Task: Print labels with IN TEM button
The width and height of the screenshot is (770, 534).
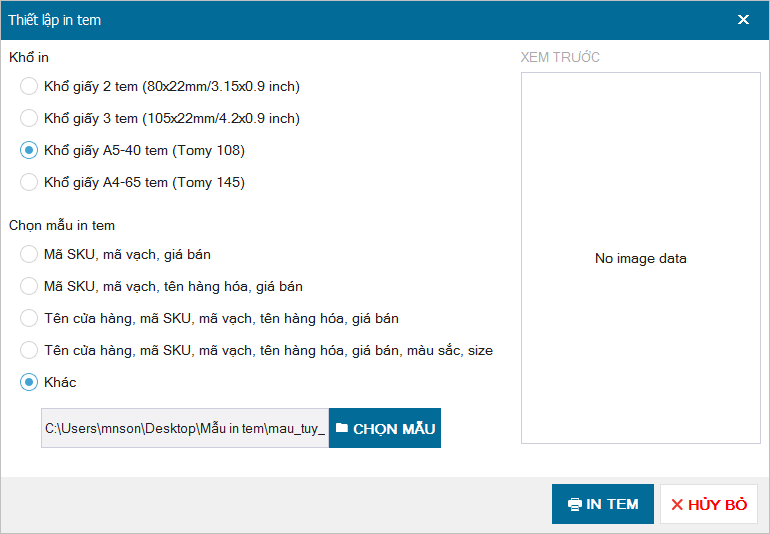Action: (603, 504)
